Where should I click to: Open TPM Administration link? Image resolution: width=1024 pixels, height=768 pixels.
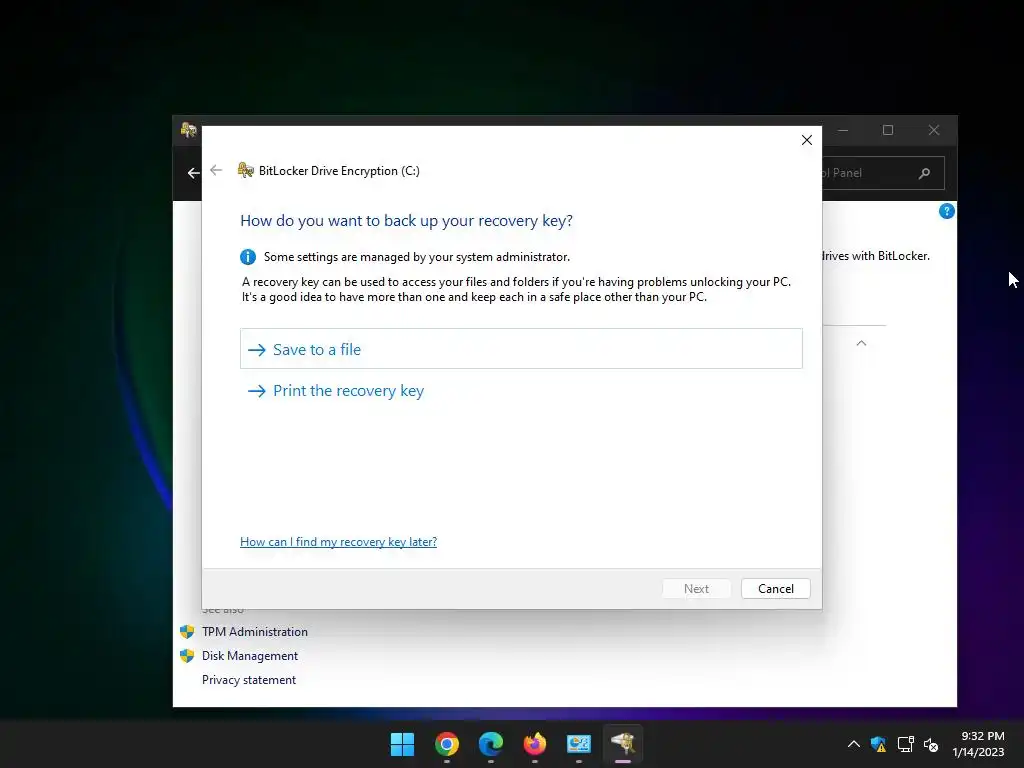(255, 632)
